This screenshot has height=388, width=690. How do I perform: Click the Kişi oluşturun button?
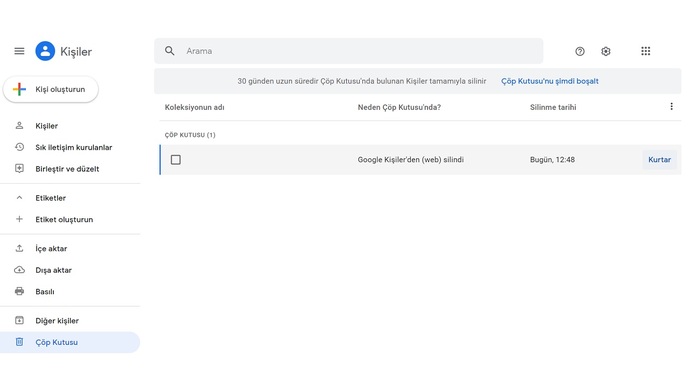click(x=51, y=89)
